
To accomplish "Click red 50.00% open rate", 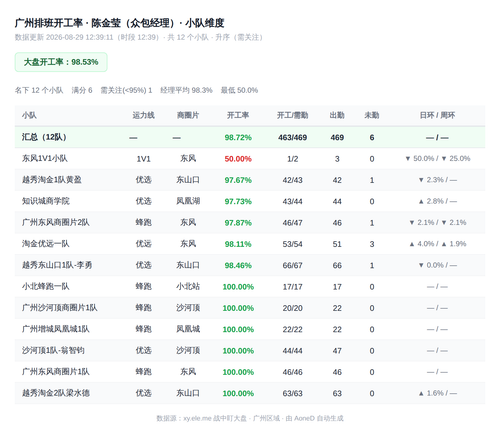I will (238, 159).
